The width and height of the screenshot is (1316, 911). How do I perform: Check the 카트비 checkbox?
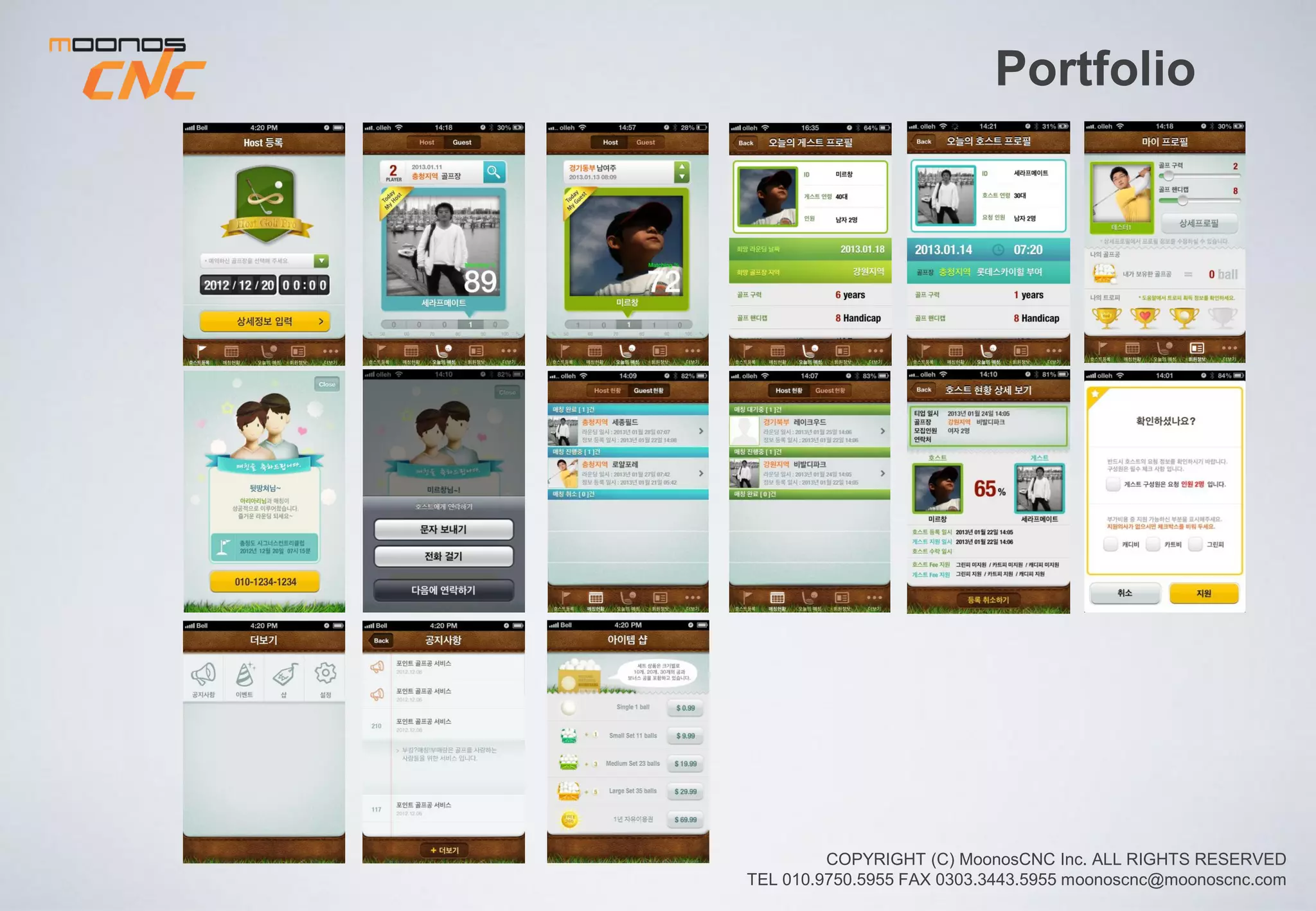tap(1153, 544)
